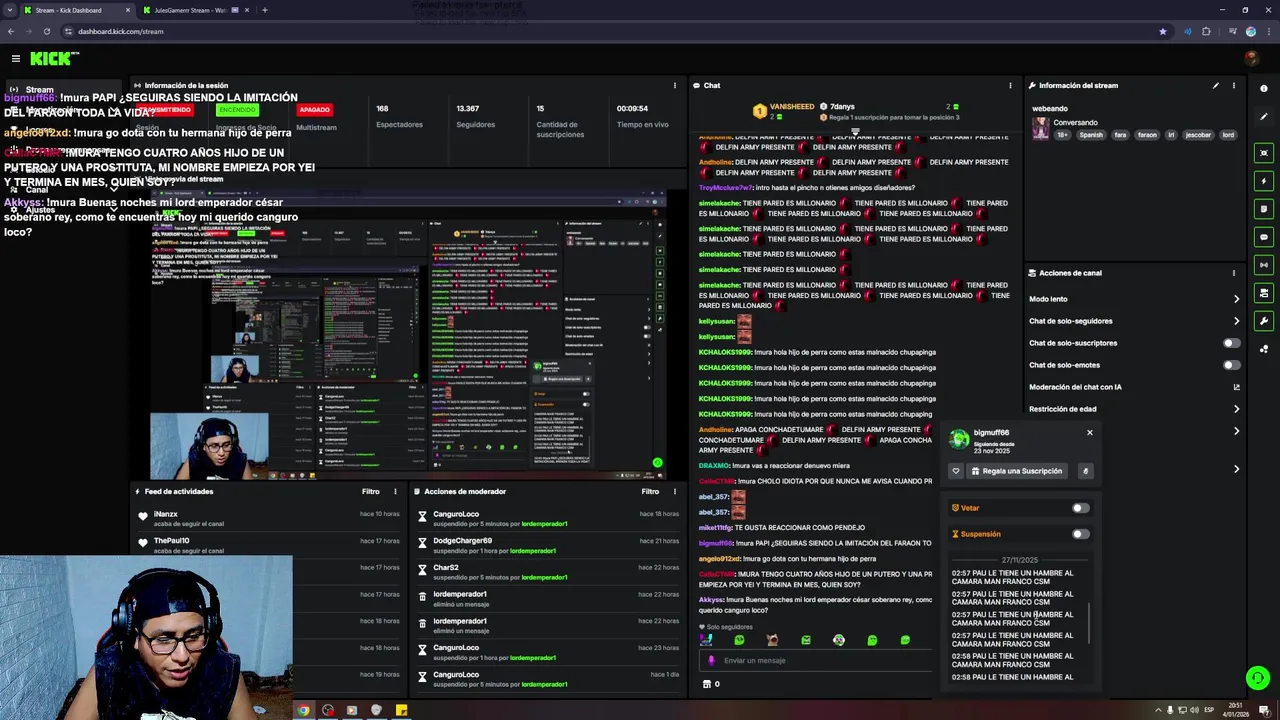Viewport: 1280px width, 720px height.
Task: Open the yellow sticky app in taskbar
Action: tap(401, 711)
